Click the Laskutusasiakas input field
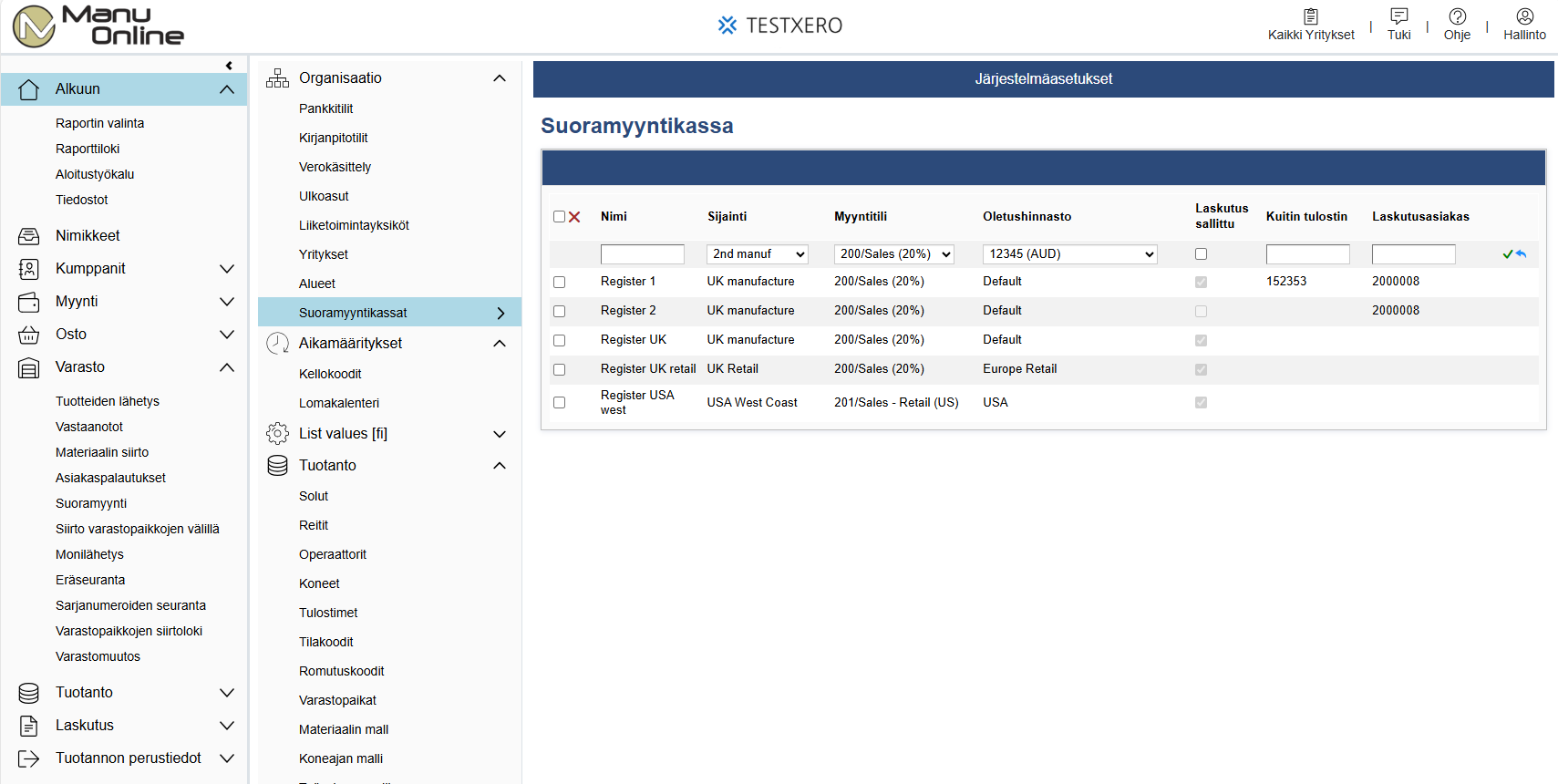This screenshot has height=784, width=1558. coord(1414,254)
